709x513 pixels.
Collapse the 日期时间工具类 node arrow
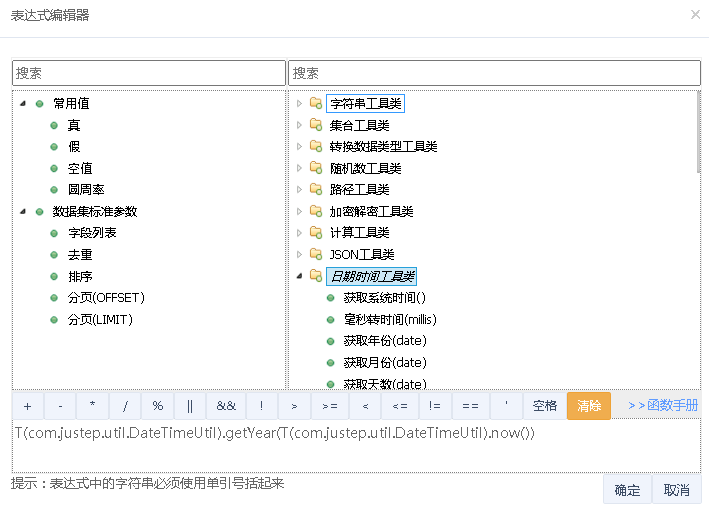pyautogui.click(x=298, y=276)
